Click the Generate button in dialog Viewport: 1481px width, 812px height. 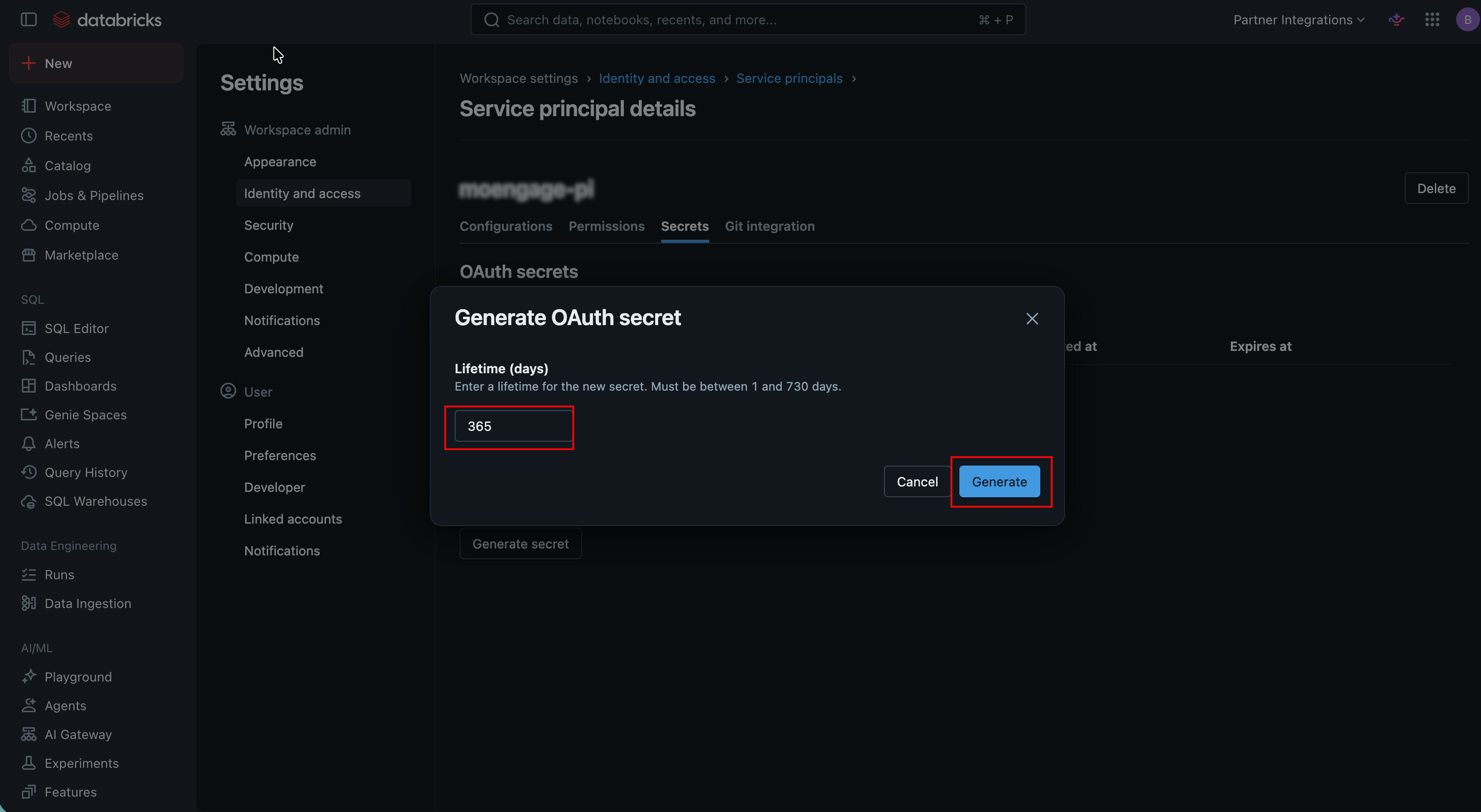coord(999,481)
